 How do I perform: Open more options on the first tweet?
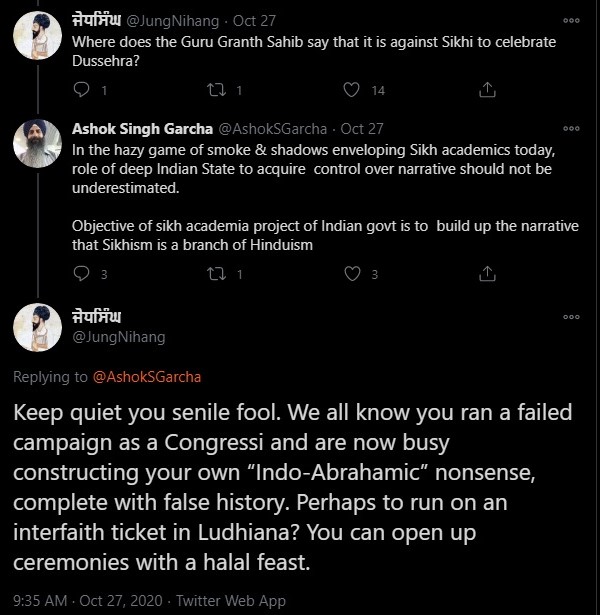click(571, 20)
